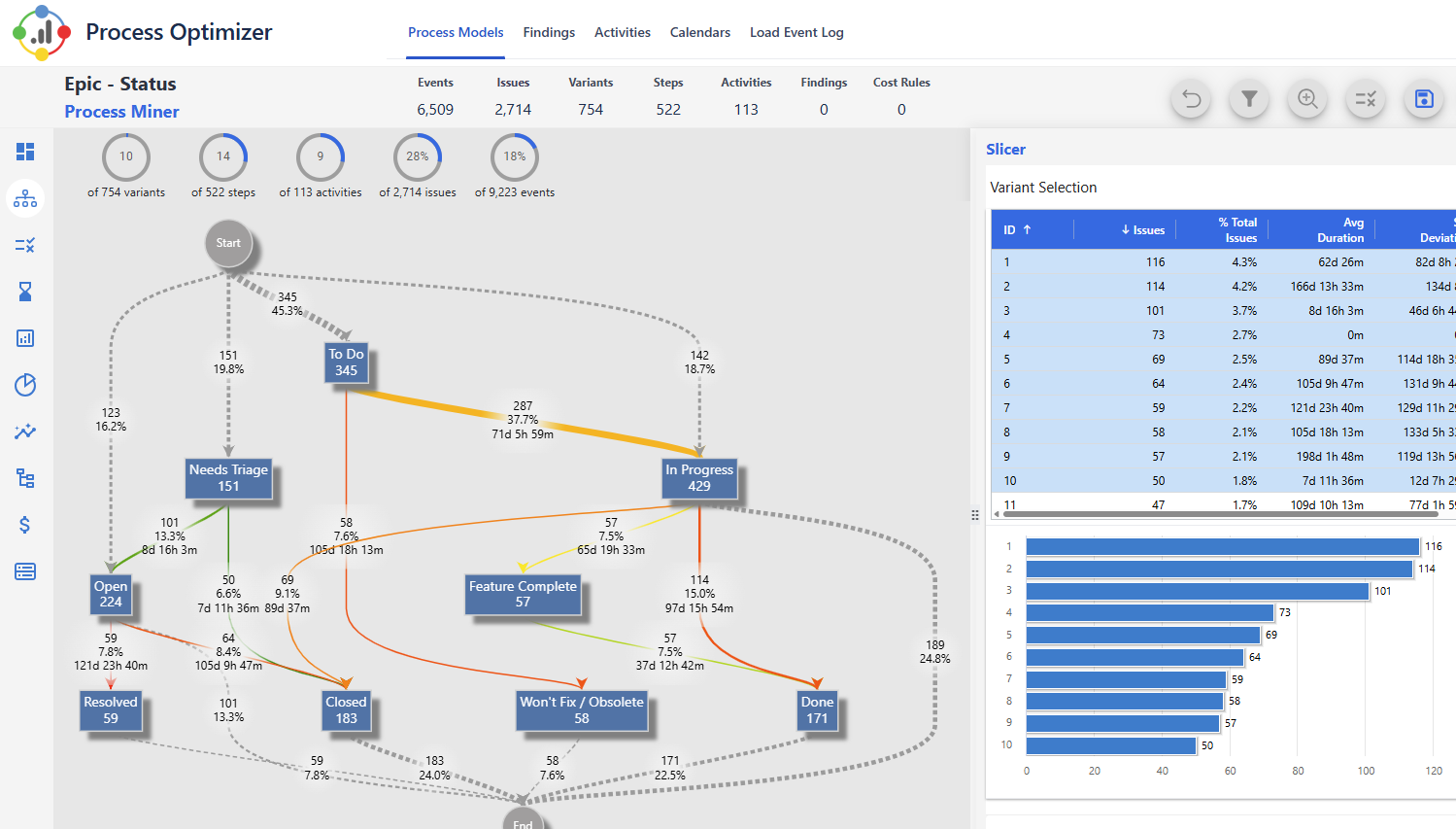Open the dashboard grid icon in sidebar
The height and width of the screenshot is (829, 1456).
pos(25,152)
